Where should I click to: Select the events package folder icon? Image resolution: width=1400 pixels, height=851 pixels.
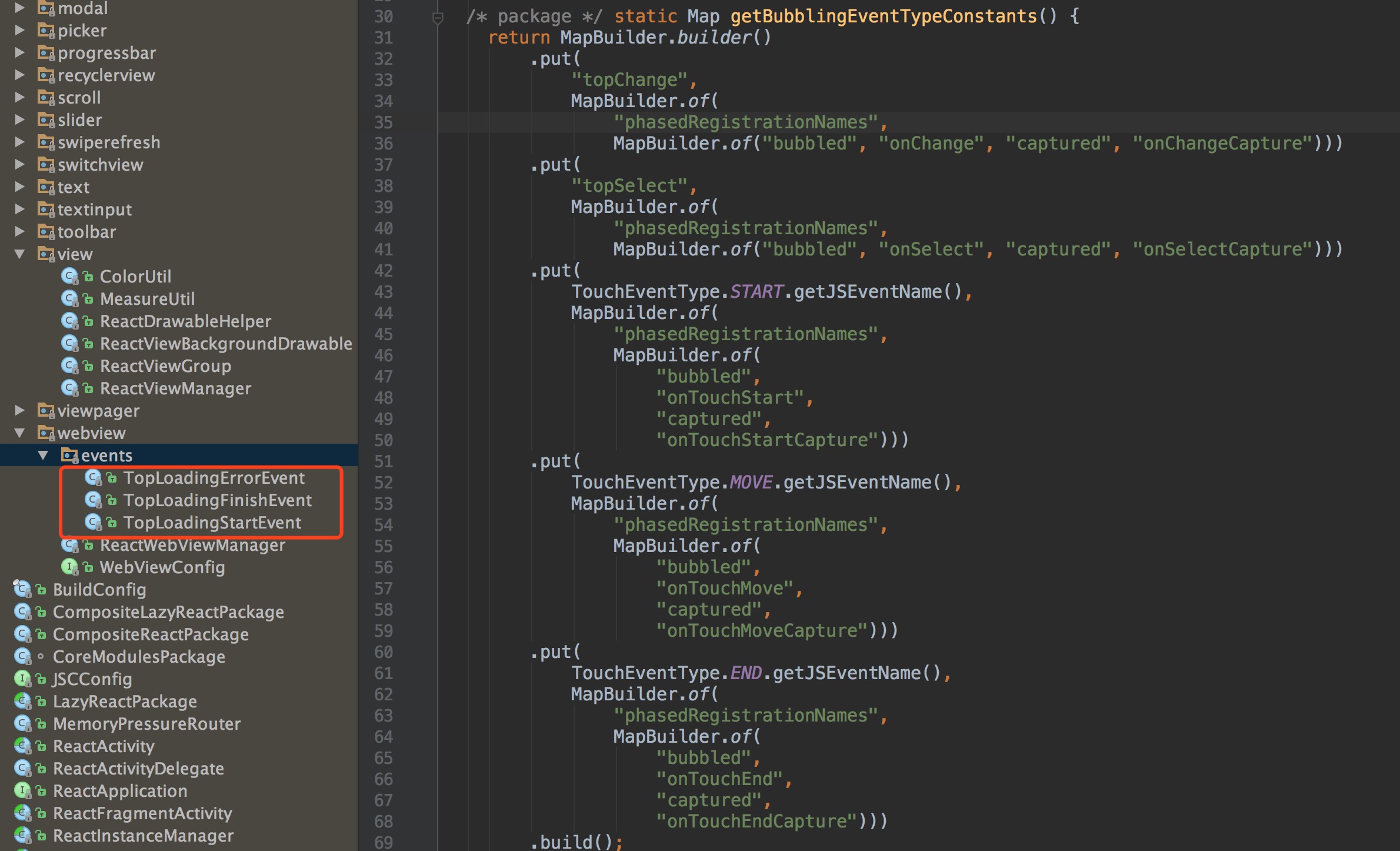[69, 455]
